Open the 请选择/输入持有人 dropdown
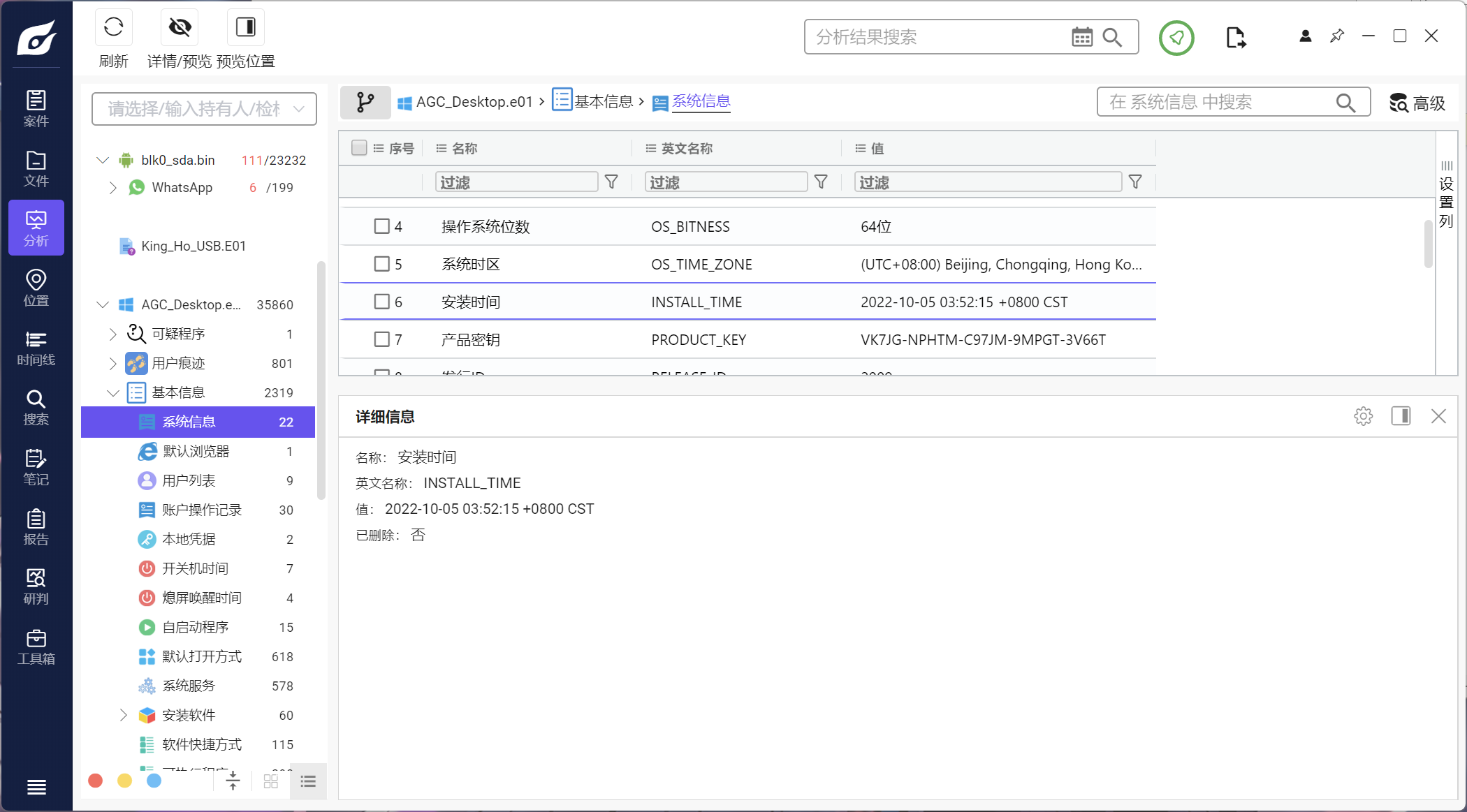The width and height of the screenshot is (1467, 812). (x=204, y=109)
